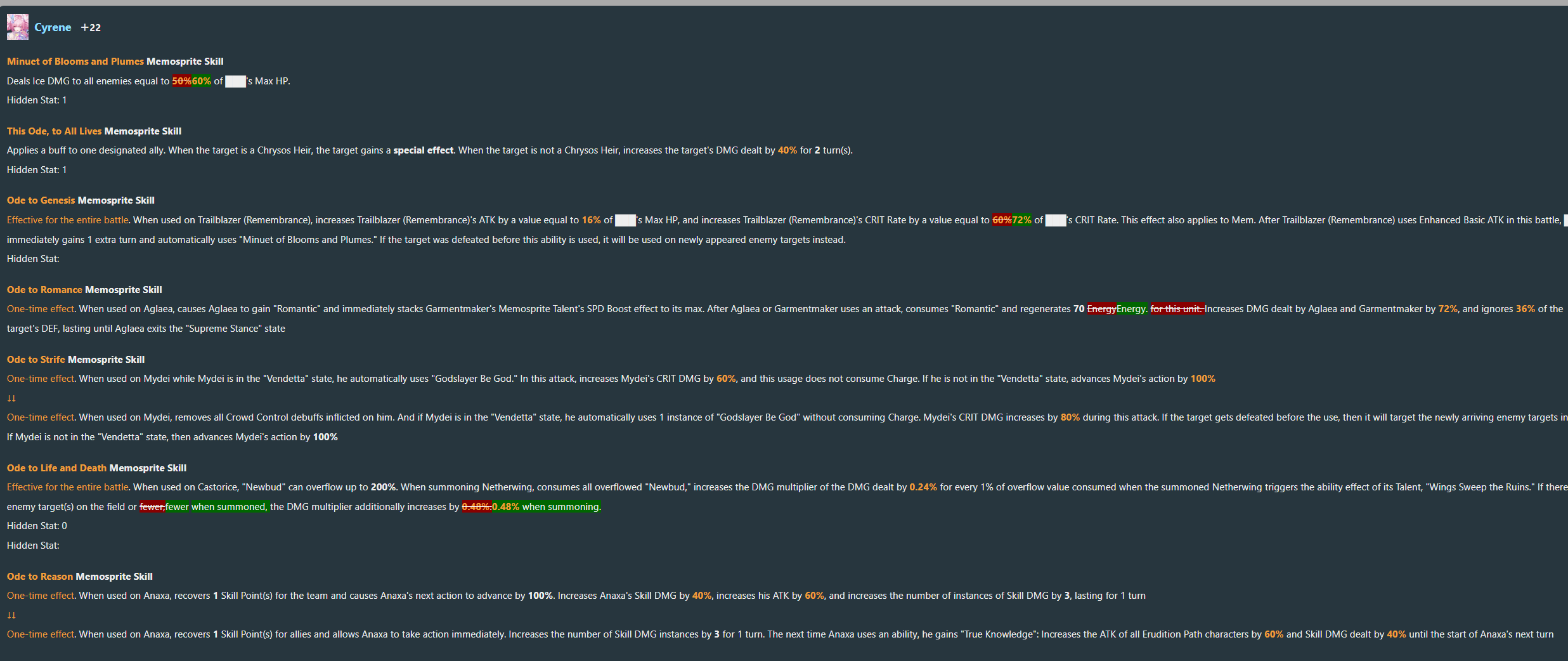Viewport: 1568px width, 661px height.
Task: Click the bold 70 in Ode to Romance
Action: tap(1079, 309)
